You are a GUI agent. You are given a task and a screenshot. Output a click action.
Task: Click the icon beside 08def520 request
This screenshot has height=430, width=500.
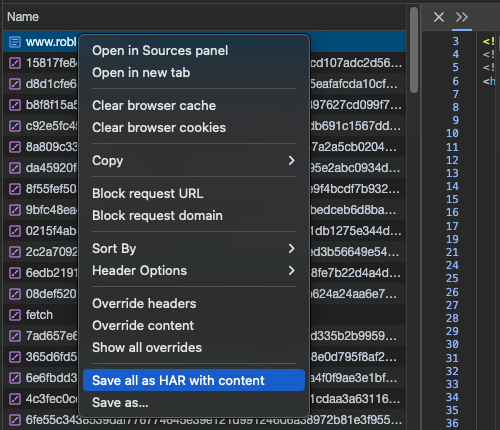pyautogui.click(x=15, y=294)
